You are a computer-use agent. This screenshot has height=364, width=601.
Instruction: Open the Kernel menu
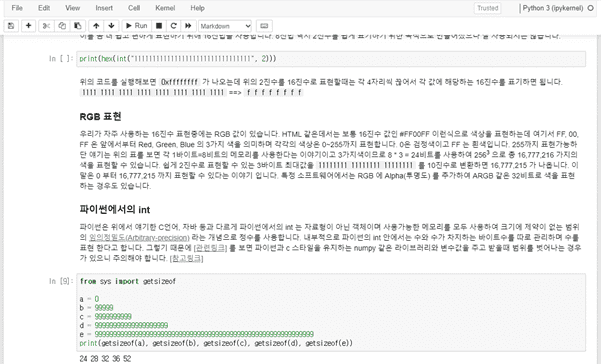pyautogui.click(x=165, y=8)
